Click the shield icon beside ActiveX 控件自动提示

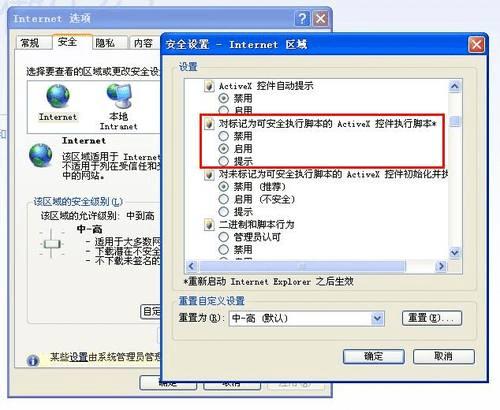pos(209,86)
